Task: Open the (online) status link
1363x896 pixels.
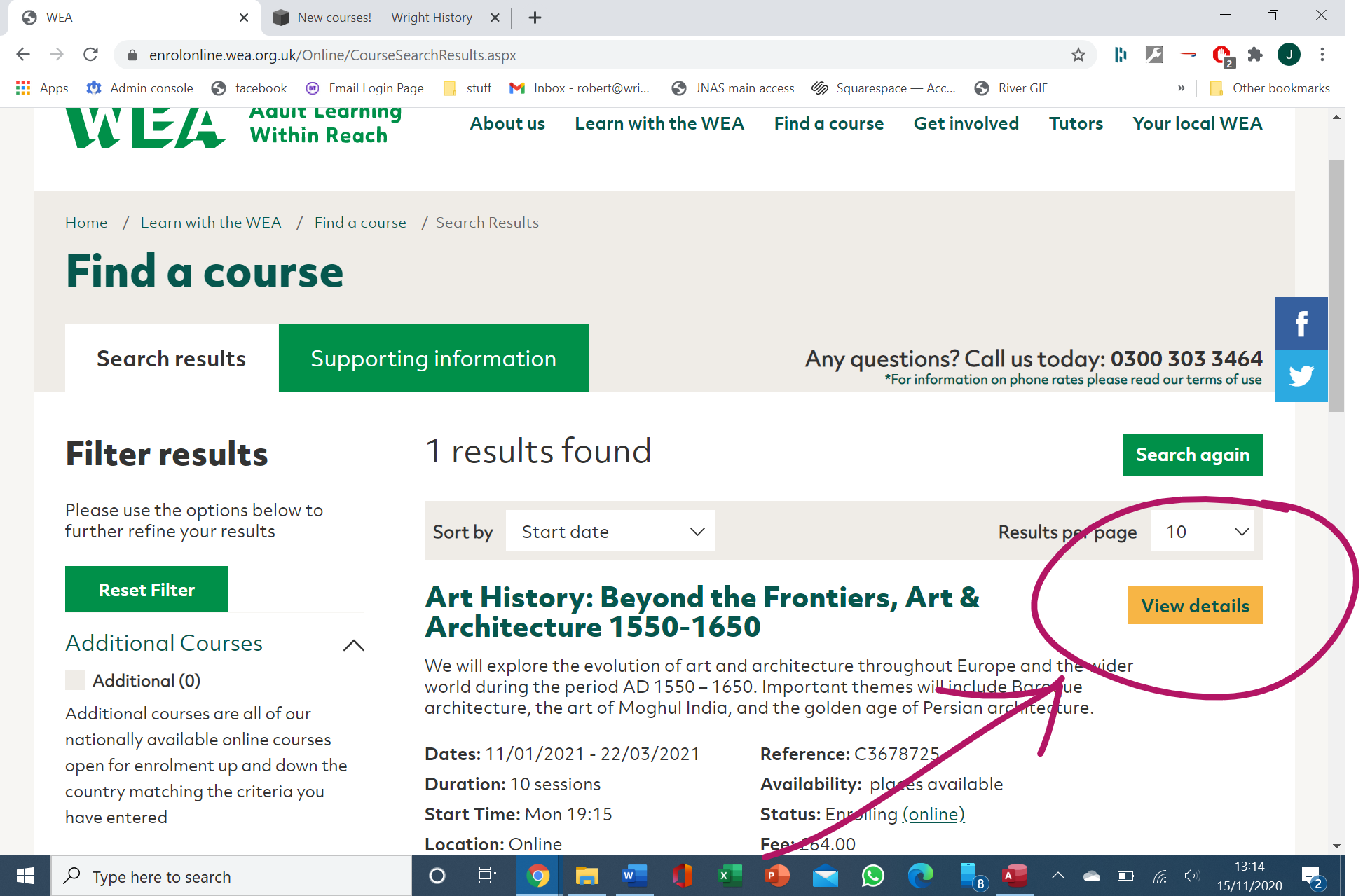Action: pos(933,814)
